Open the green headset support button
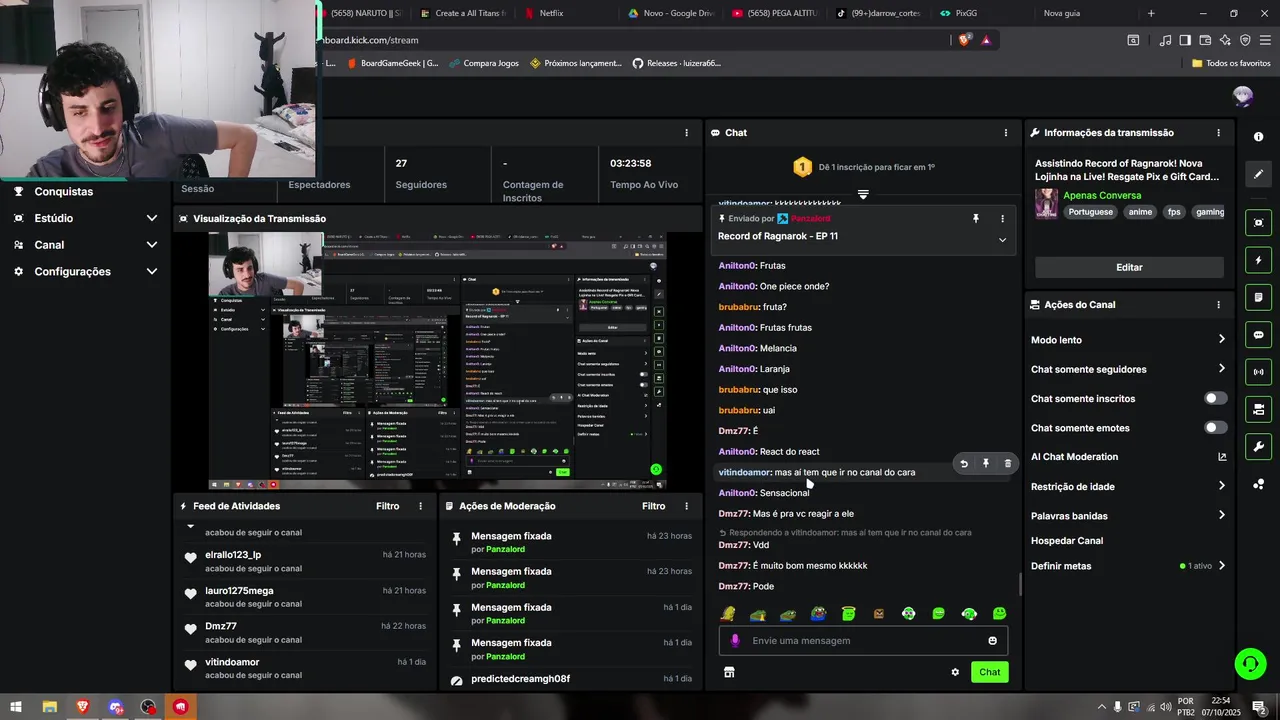1280x720 pixels. (1249, 664)
